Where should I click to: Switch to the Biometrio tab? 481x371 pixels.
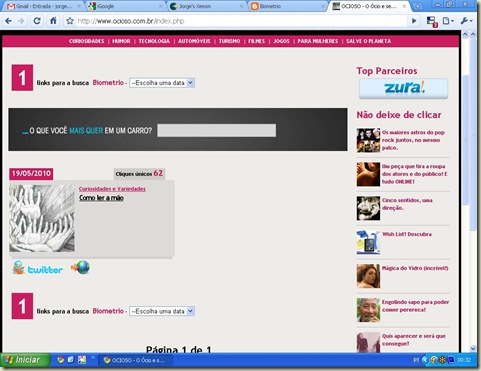[x=288, y=6]
